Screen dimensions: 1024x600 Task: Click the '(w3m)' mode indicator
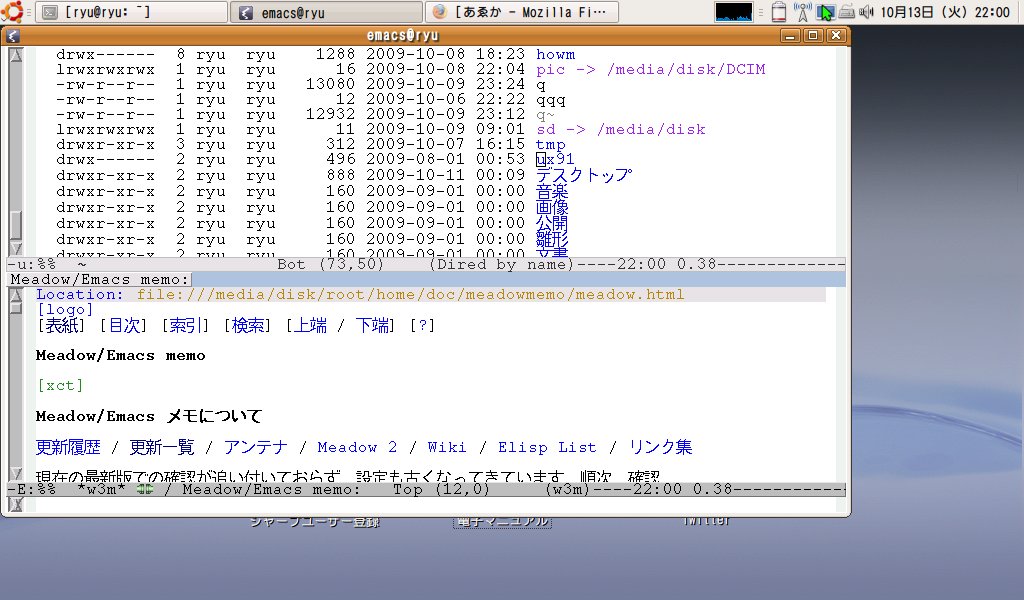tap(569, 489)
